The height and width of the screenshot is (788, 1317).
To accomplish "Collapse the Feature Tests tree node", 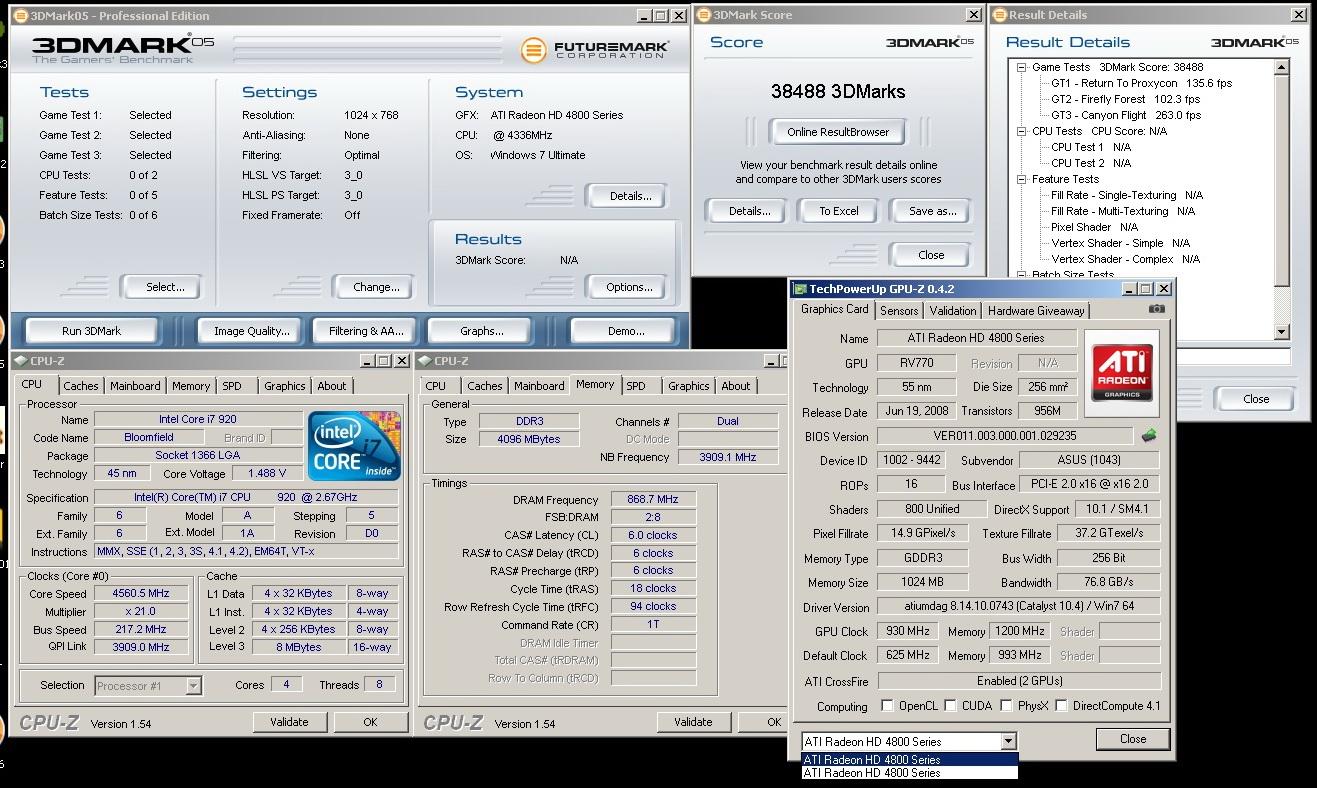I will click(x=1022, y=179).
